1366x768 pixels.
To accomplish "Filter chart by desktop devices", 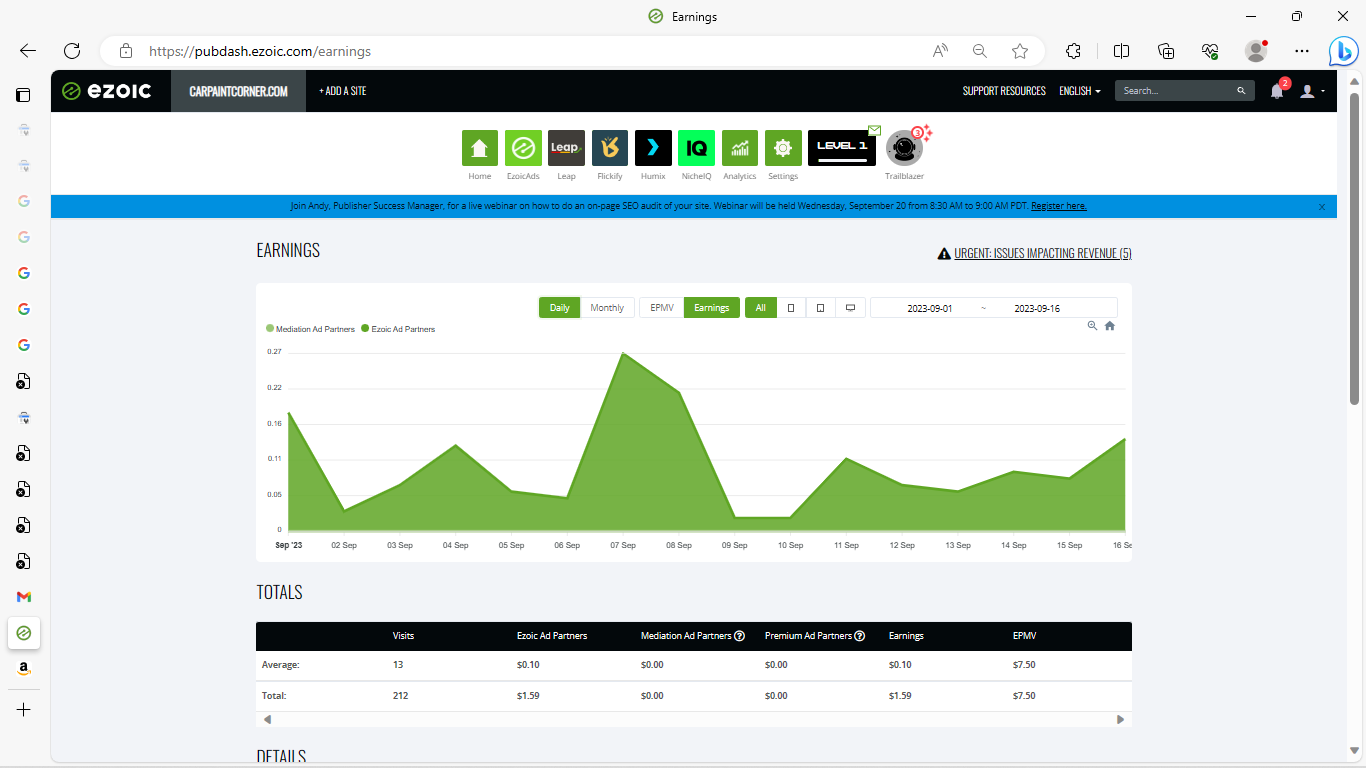I will pyautogui.click(x=850, y=308).
